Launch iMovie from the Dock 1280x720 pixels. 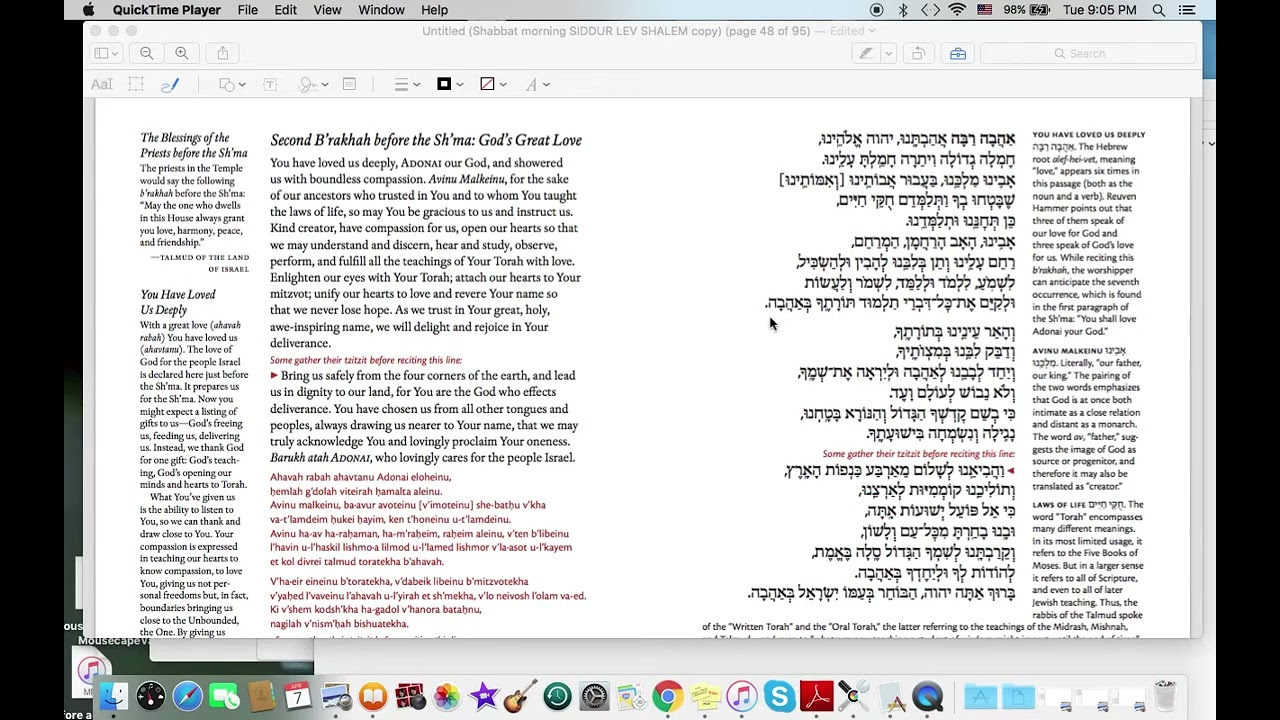coord(483,696)
